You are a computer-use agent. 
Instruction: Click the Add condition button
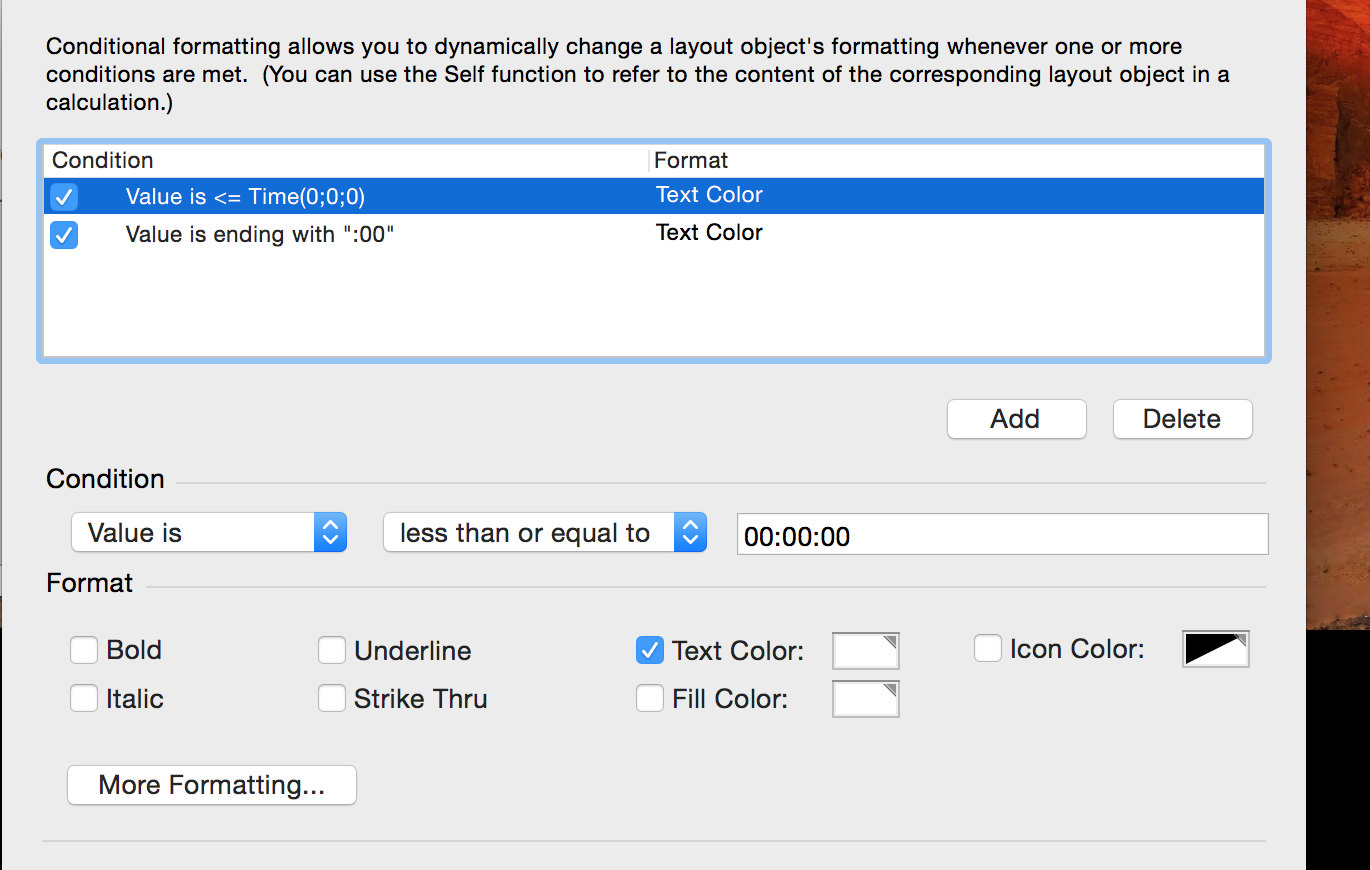tap(1016, 419)
